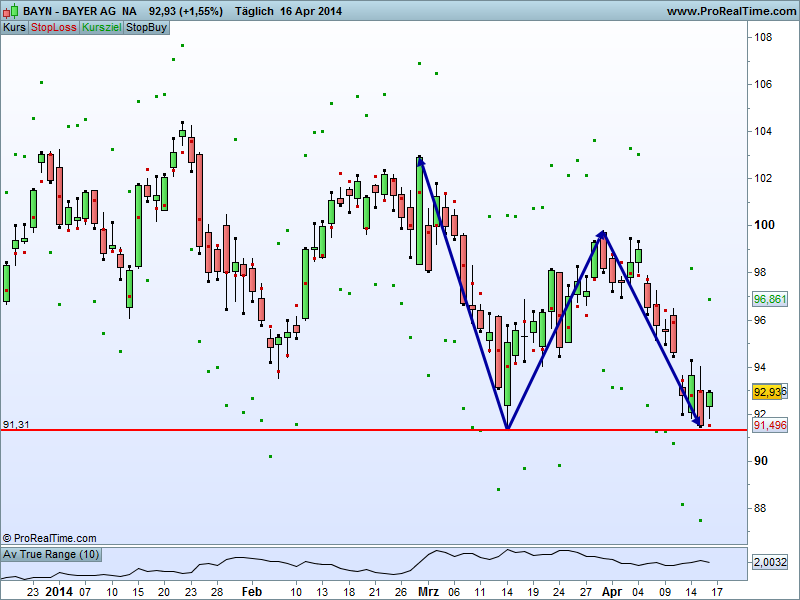The height and width of the screenshot is (600, 800).
Task: Select the blue arrowhead near 100 in April
Action: tap(602, 235)
